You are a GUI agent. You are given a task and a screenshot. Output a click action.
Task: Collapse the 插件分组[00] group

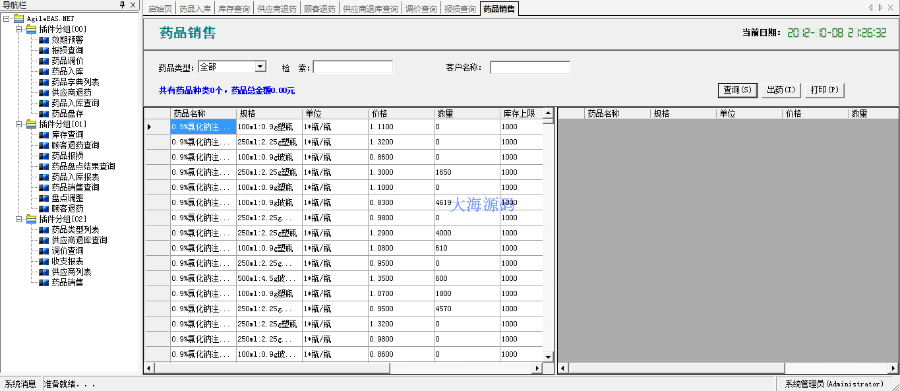click(19, 29)
